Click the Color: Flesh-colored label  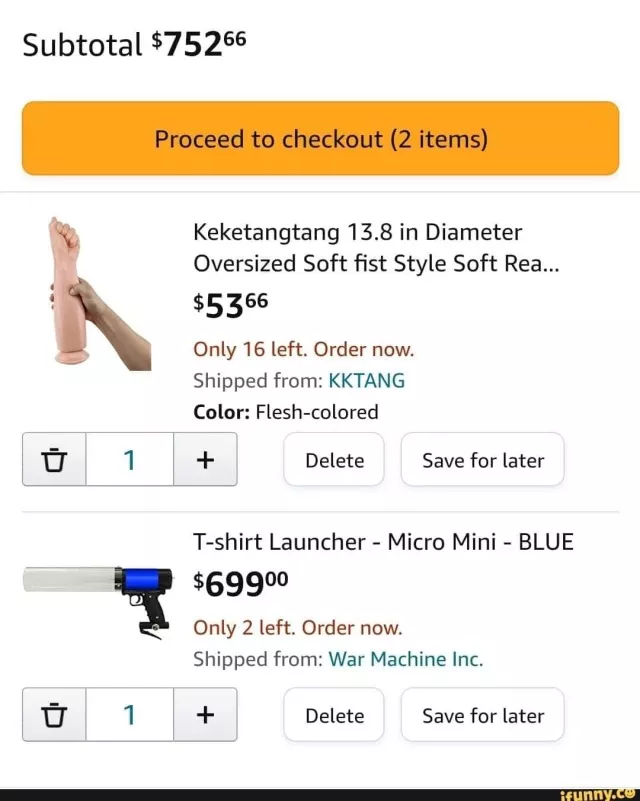tap(286, 412)
